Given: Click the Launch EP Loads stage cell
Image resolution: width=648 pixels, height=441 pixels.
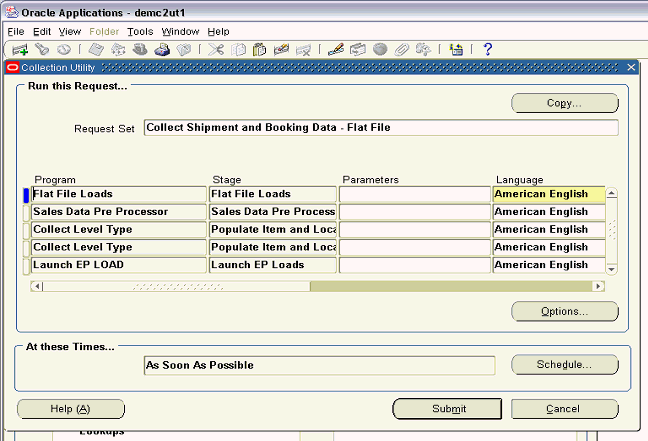Looking at the screenshot, I should (273, 265).
